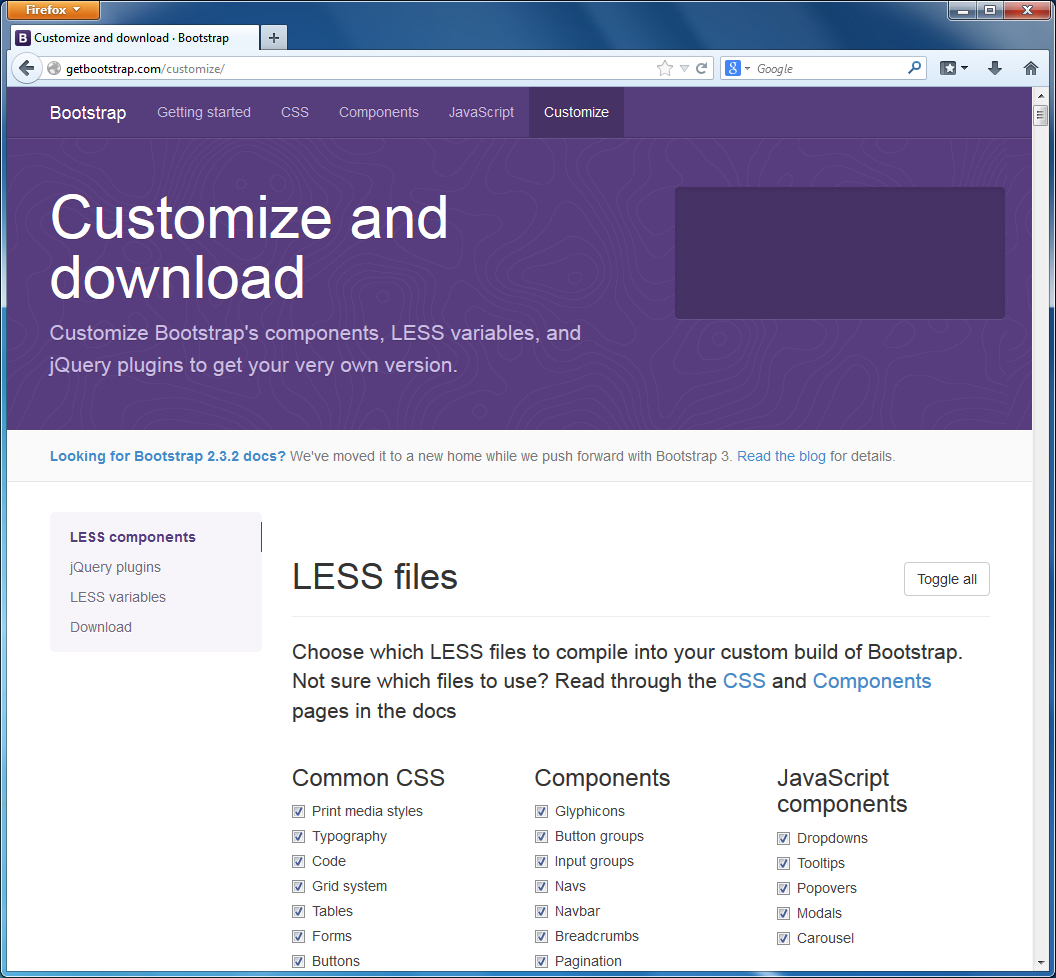This screenshot has width=1056, height=978.
Task: Select the Customize nav item
Action: coord(576,112)
